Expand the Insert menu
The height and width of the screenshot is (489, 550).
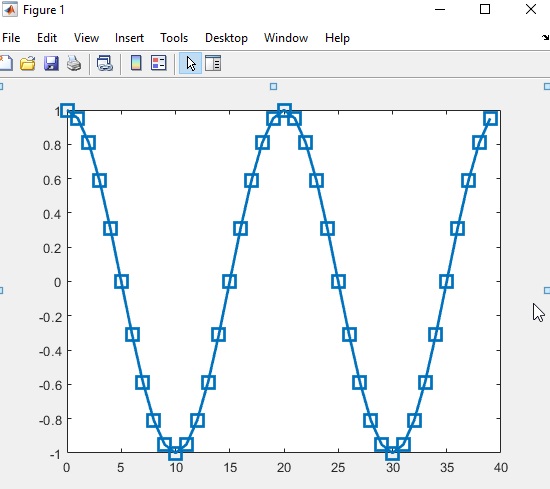(129, 38)
